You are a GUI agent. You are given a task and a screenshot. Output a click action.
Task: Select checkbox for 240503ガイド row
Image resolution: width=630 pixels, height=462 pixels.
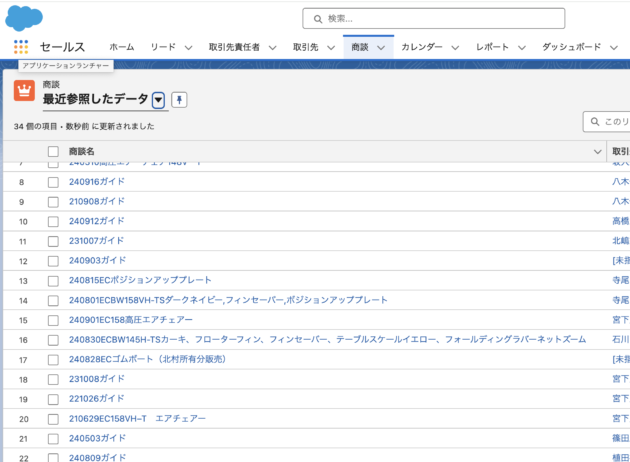[x=53, y=439]
